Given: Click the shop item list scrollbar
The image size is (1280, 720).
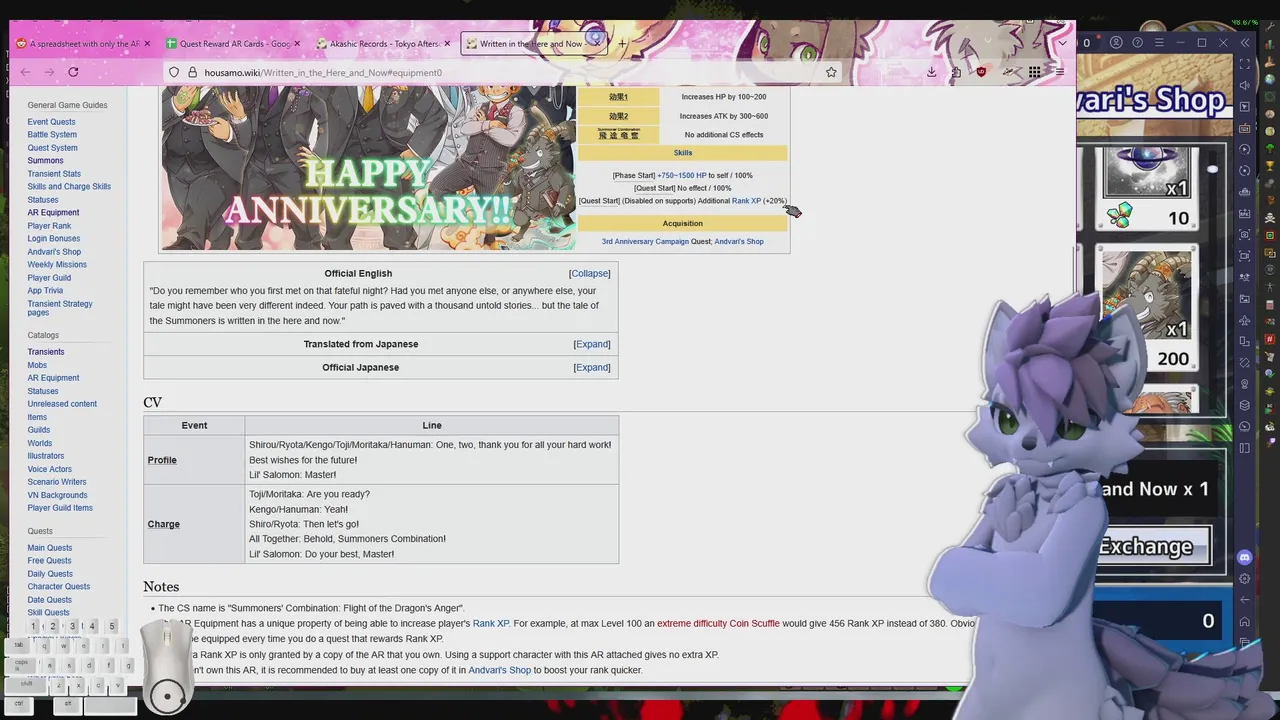Looking at the screenshot, I should 1212,168.
